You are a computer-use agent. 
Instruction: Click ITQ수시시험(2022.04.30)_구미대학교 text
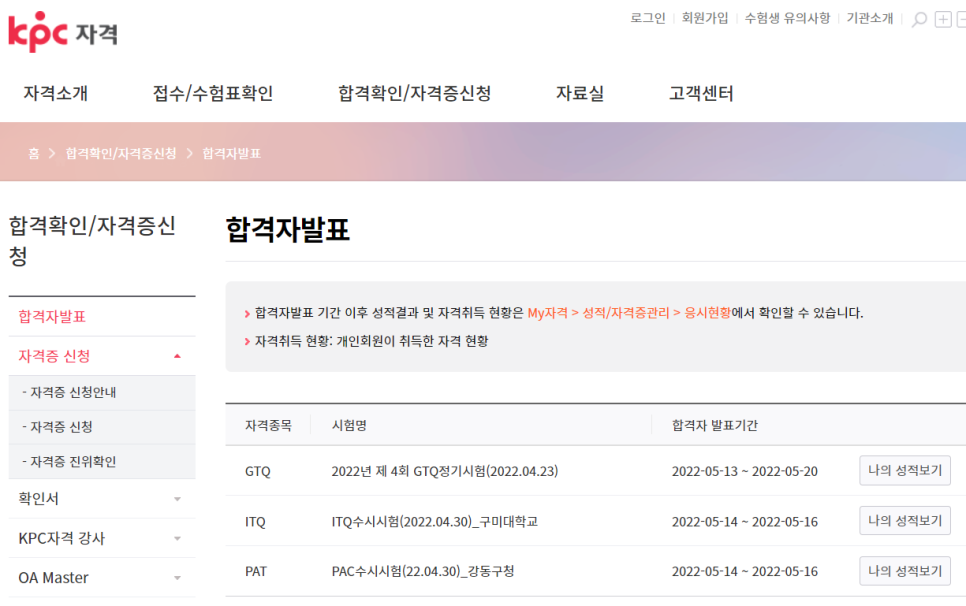pyautogui.click(x=435, y=522)
